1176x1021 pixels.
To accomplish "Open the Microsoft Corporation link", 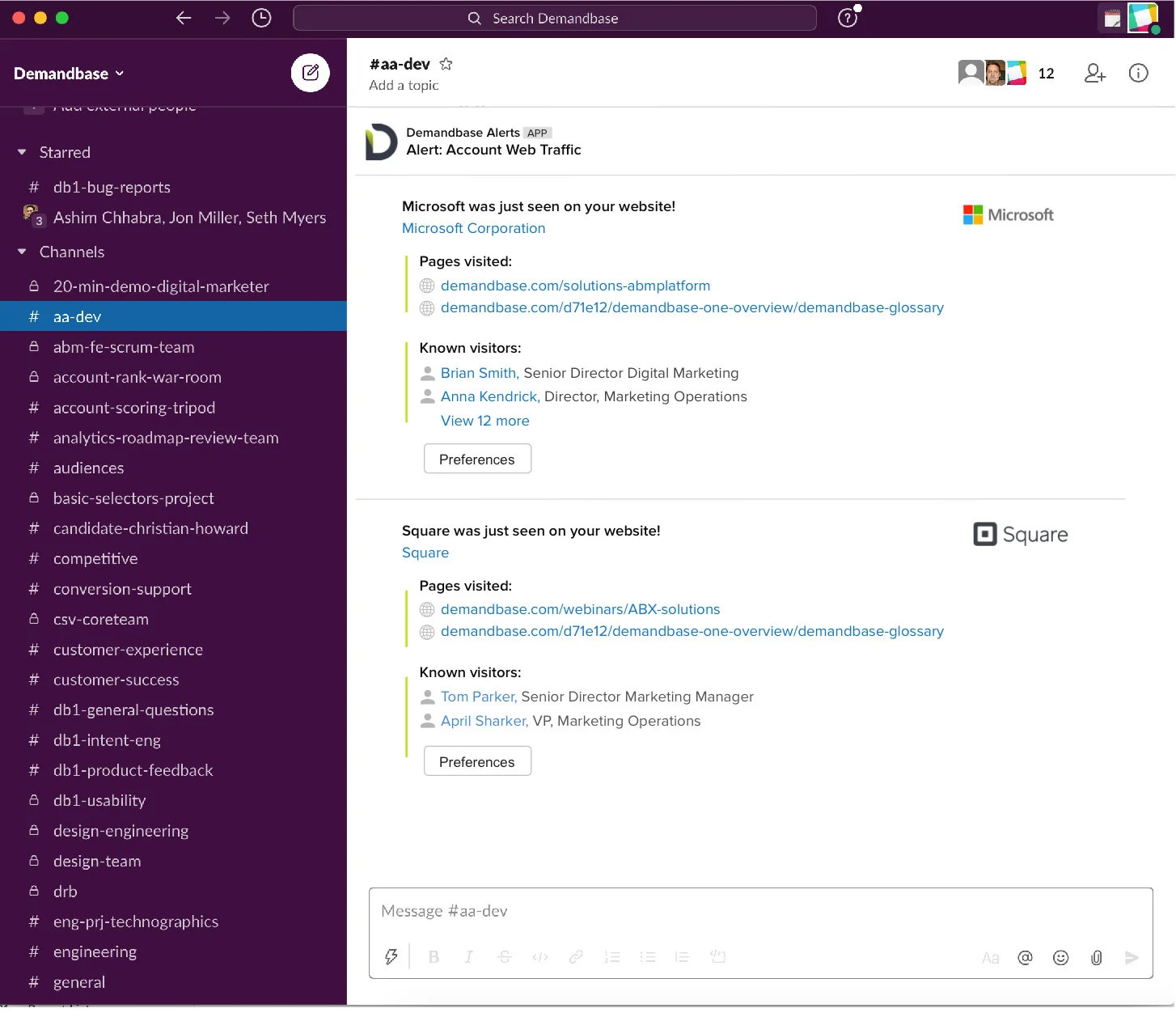I will [473, 228].
